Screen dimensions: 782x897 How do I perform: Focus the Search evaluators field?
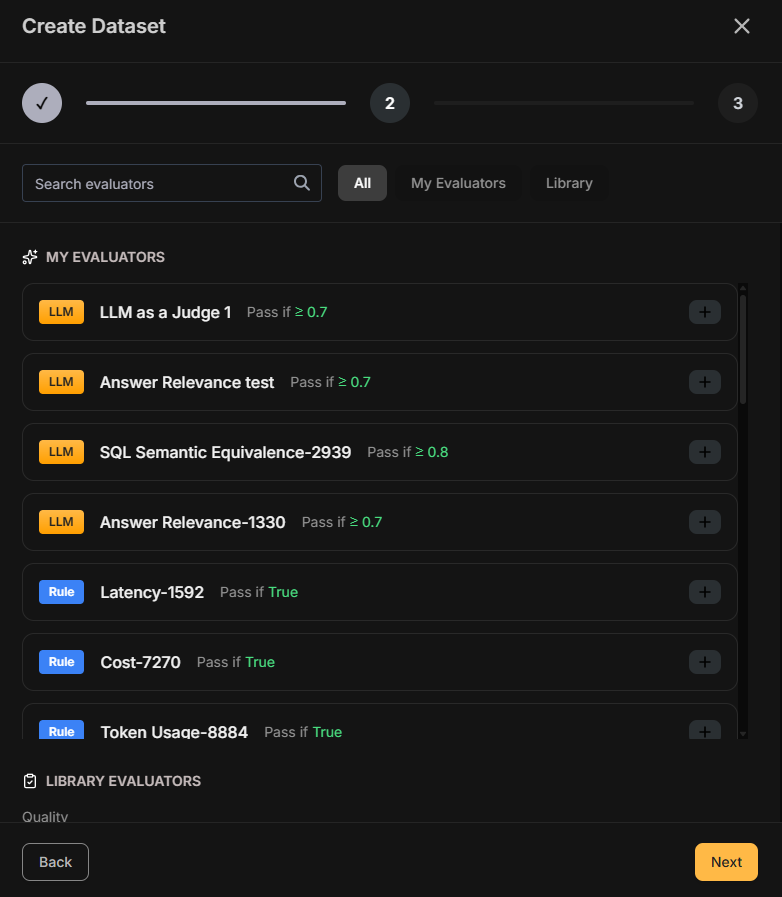(x=172, y=183)
